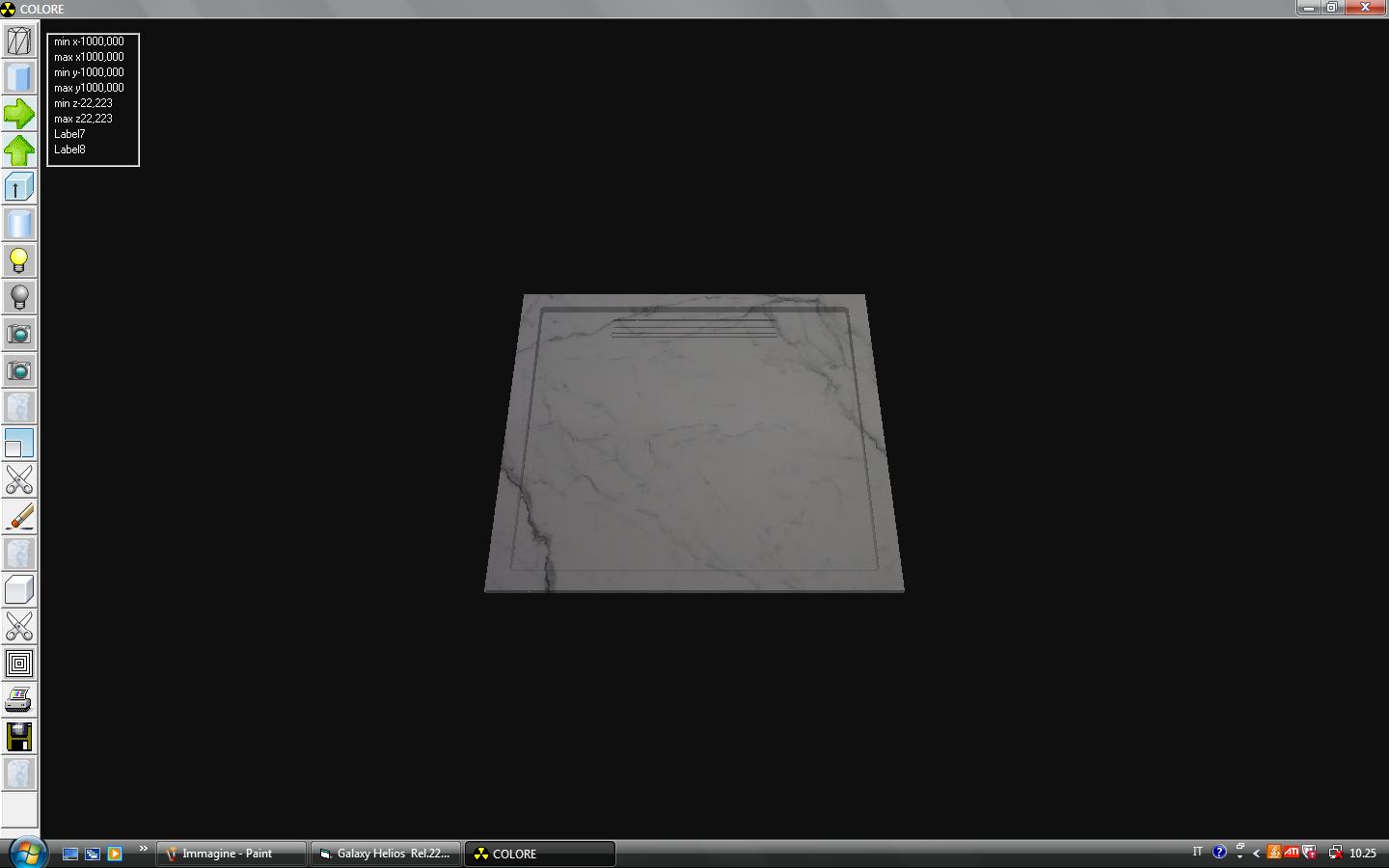Screen dimensions: 1389x868
Task: Show hidden system tray icons
Action: (1256, 854)
